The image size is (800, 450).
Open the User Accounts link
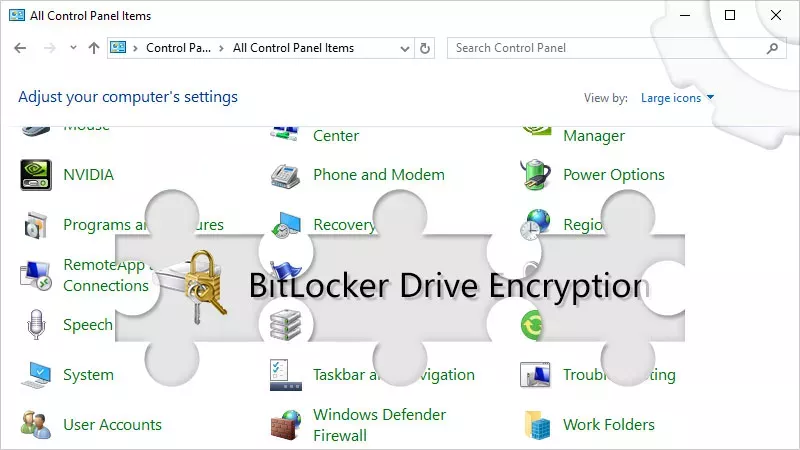pyautogui.click(x=112, y=424)
